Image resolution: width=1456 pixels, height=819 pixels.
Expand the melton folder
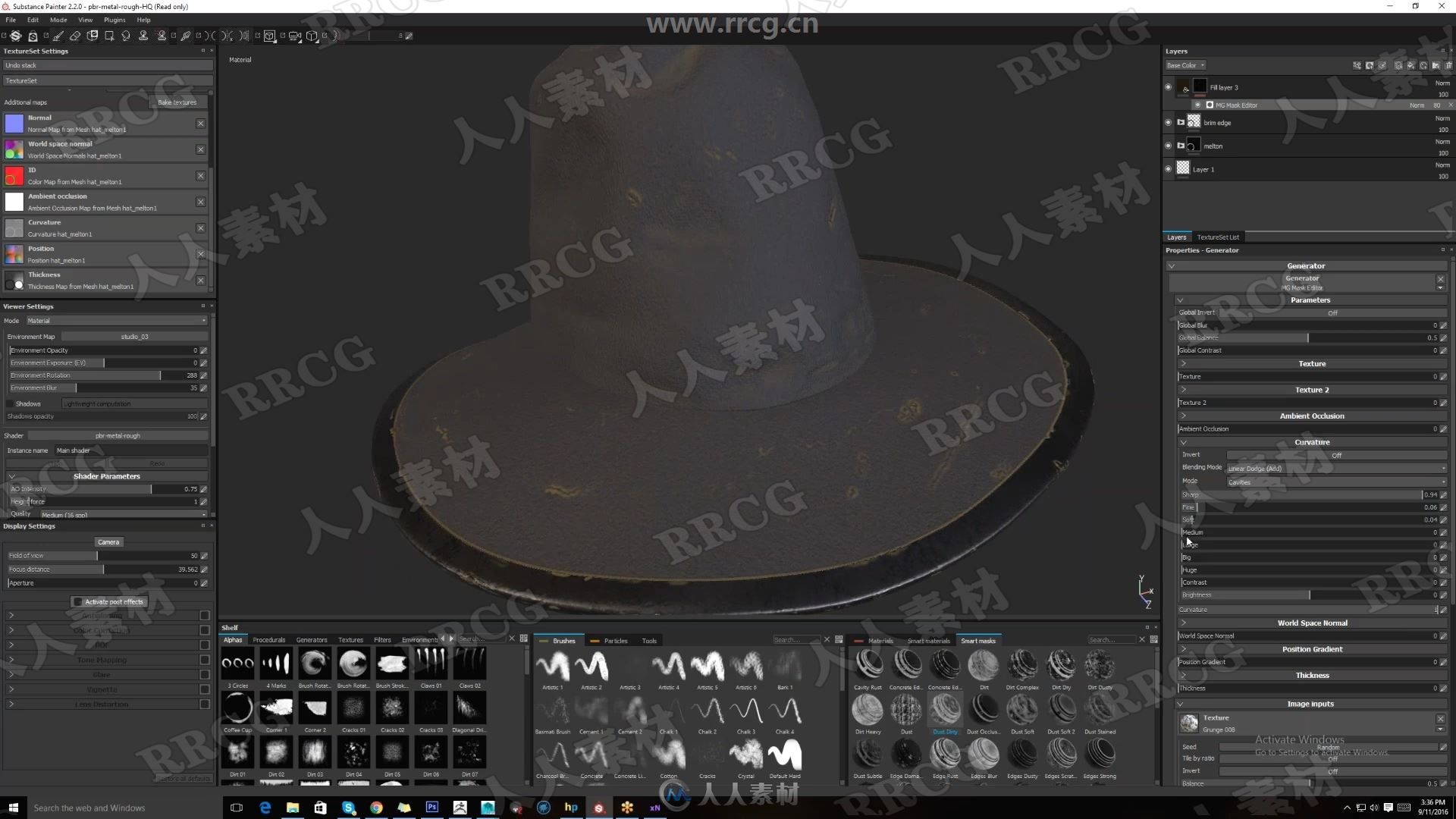tap(1181, 146)
